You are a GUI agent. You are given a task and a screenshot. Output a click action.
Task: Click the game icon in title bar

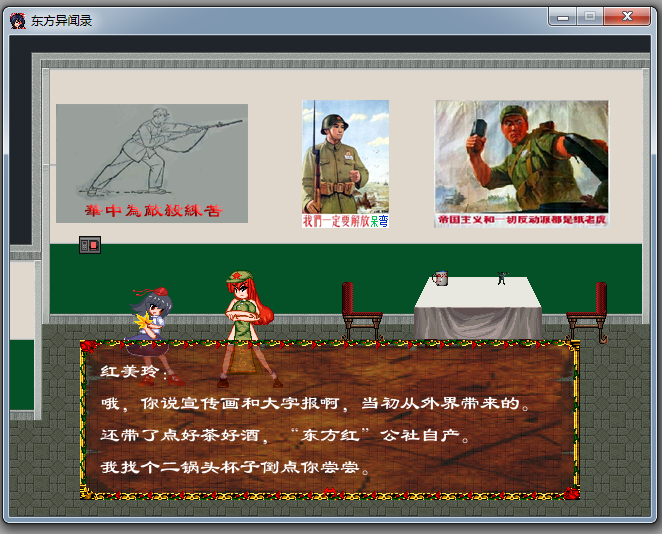tap(18, 20)
